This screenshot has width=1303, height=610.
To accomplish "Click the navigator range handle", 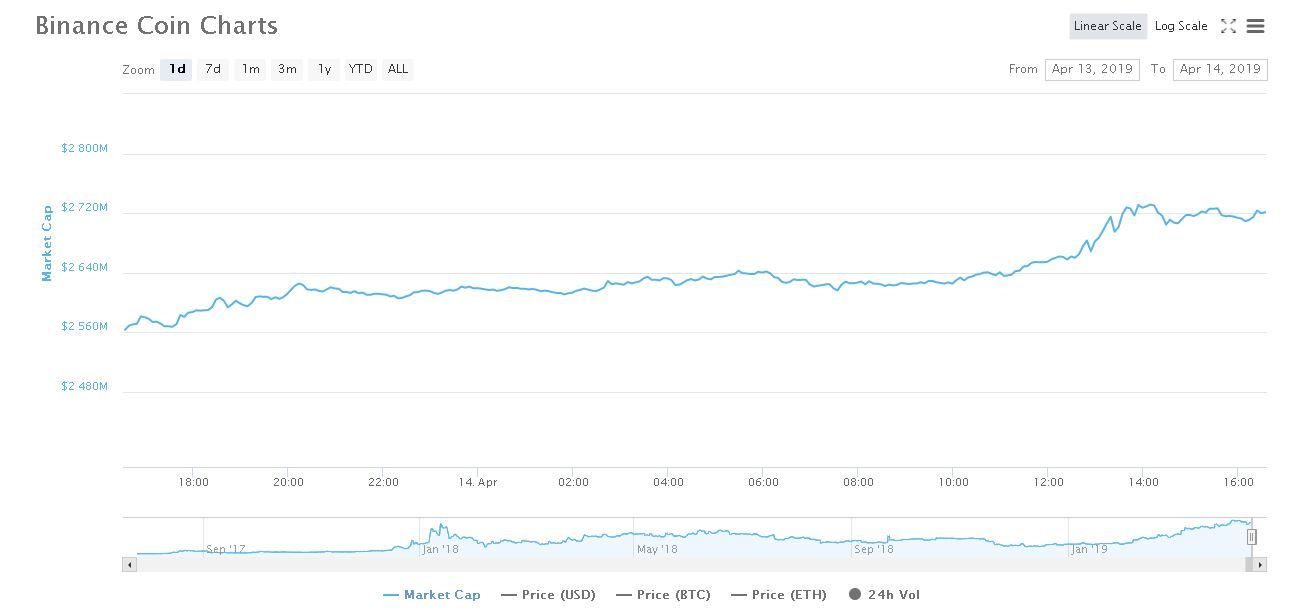I will tap(1251, 537).
